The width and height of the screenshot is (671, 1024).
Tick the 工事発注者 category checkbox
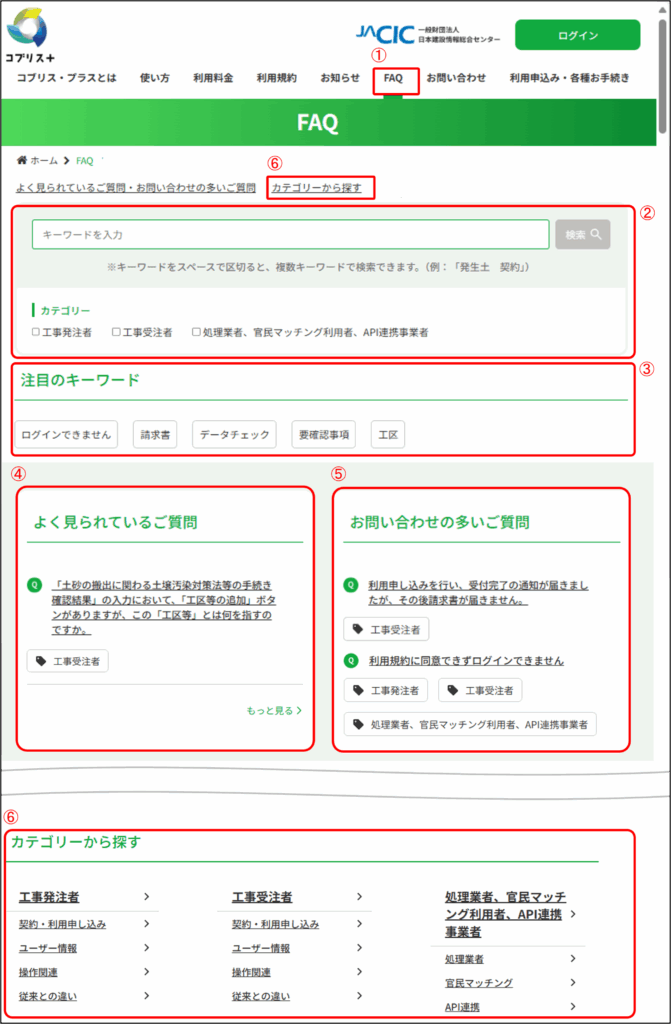click(36, 331)
